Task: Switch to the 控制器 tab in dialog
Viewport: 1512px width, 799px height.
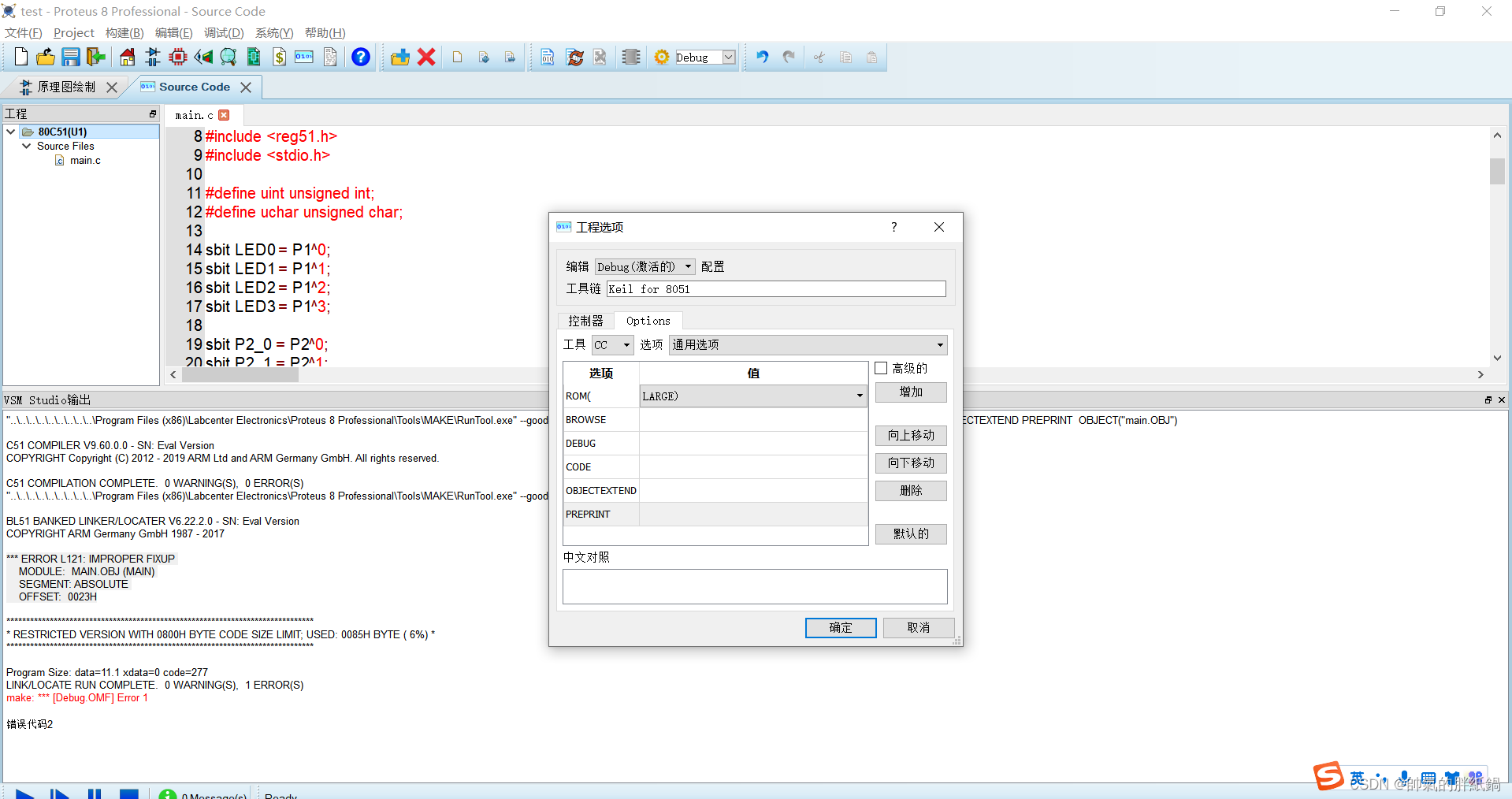Action: pyautogui.click(x=585, y=321)
